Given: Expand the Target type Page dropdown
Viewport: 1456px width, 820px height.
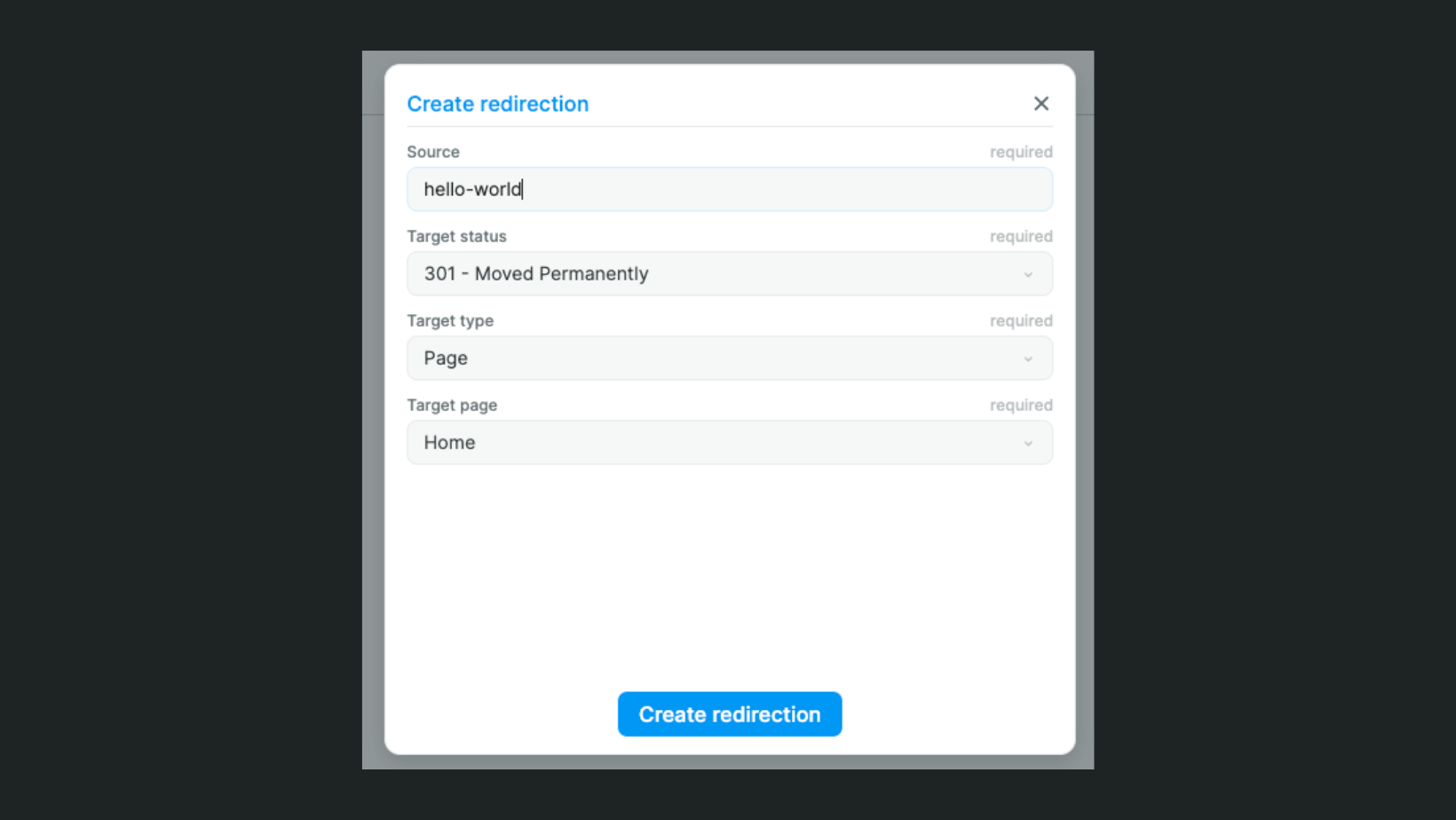Looking at the screenshot, I should coord(728,359).
